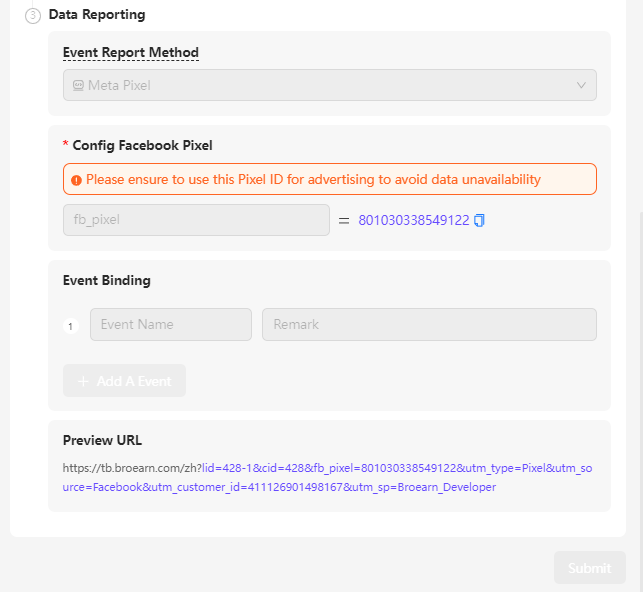Viewport: 643px width, 592px height.
Task: Click the equals sign beside fb_pixel
Action: (x=344, y=220)
